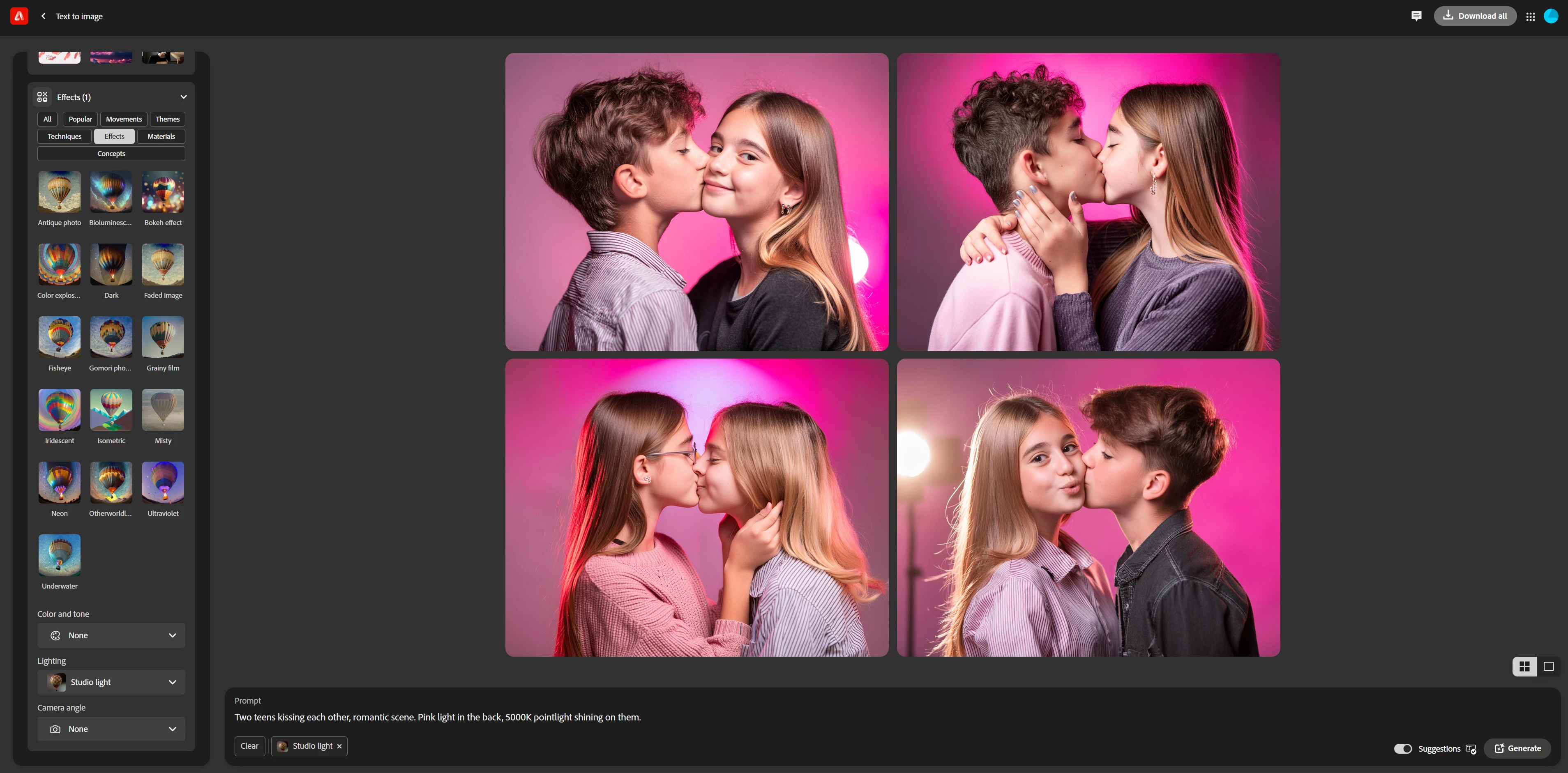Click the Adobe logo home icon
Screen dimensions: 1568x773
[19, 16]
